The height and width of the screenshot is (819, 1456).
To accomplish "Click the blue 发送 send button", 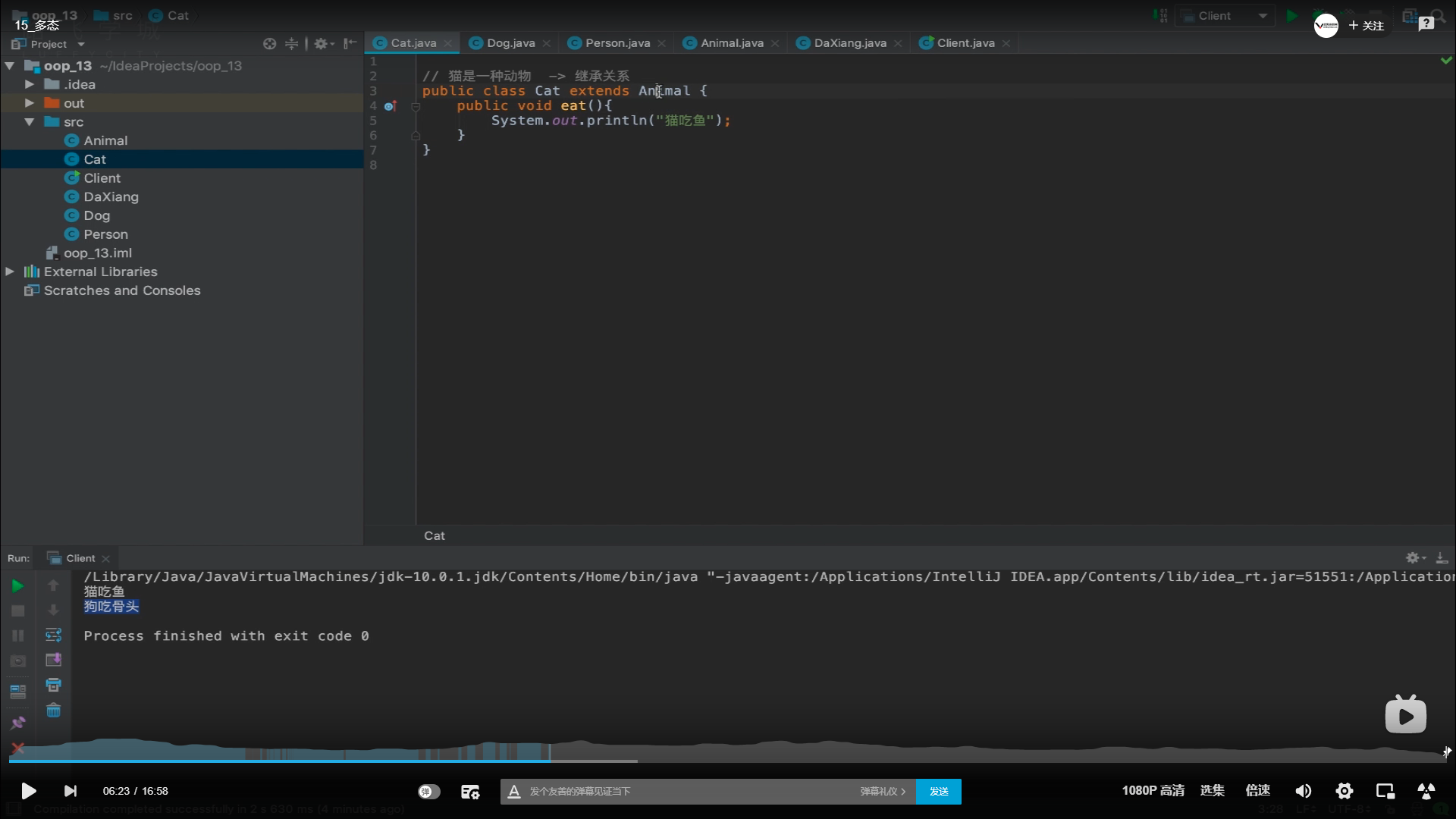I will 938,791.
